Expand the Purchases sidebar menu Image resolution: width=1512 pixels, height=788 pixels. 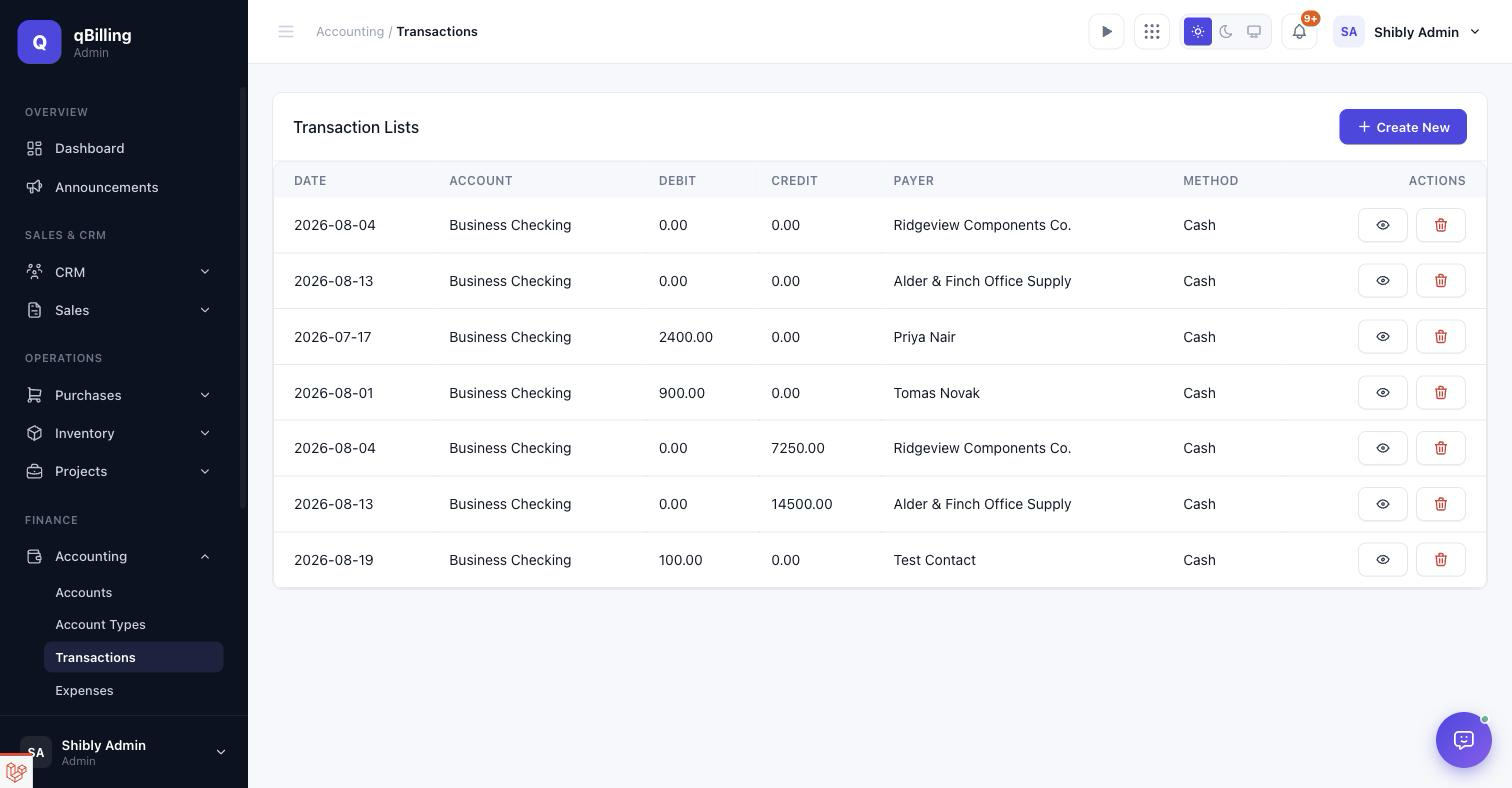point(119,395)
